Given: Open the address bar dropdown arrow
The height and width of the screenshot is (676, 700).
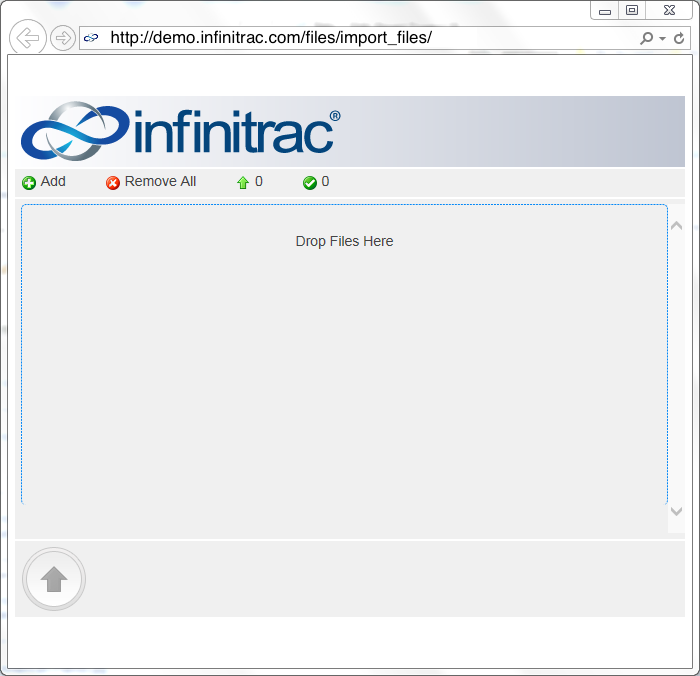Looking at the screenshot, I should 662,38.
